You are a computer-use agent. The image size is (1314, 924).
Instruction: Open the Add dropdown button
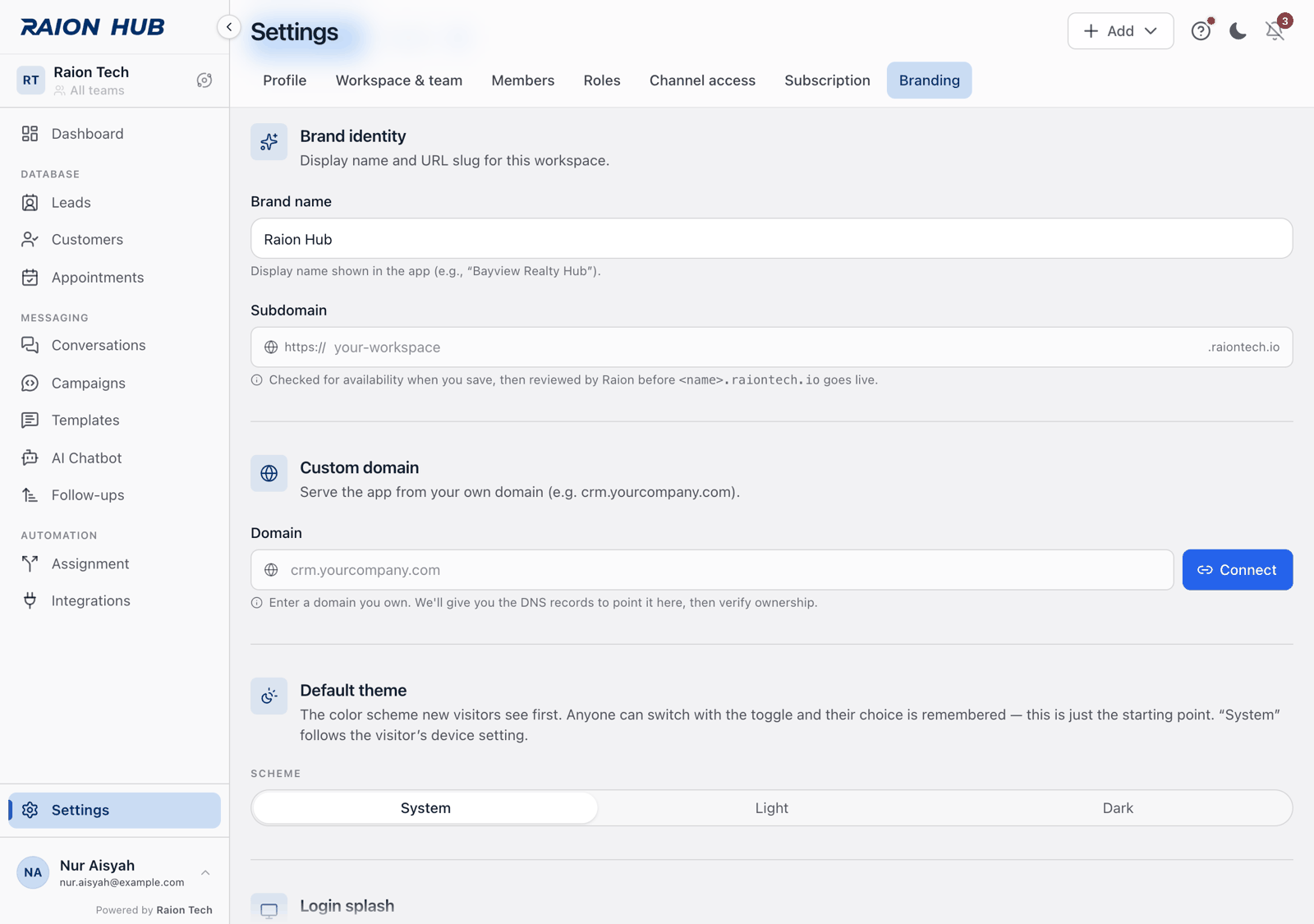pyautogui.click(x=1120, y=31)
